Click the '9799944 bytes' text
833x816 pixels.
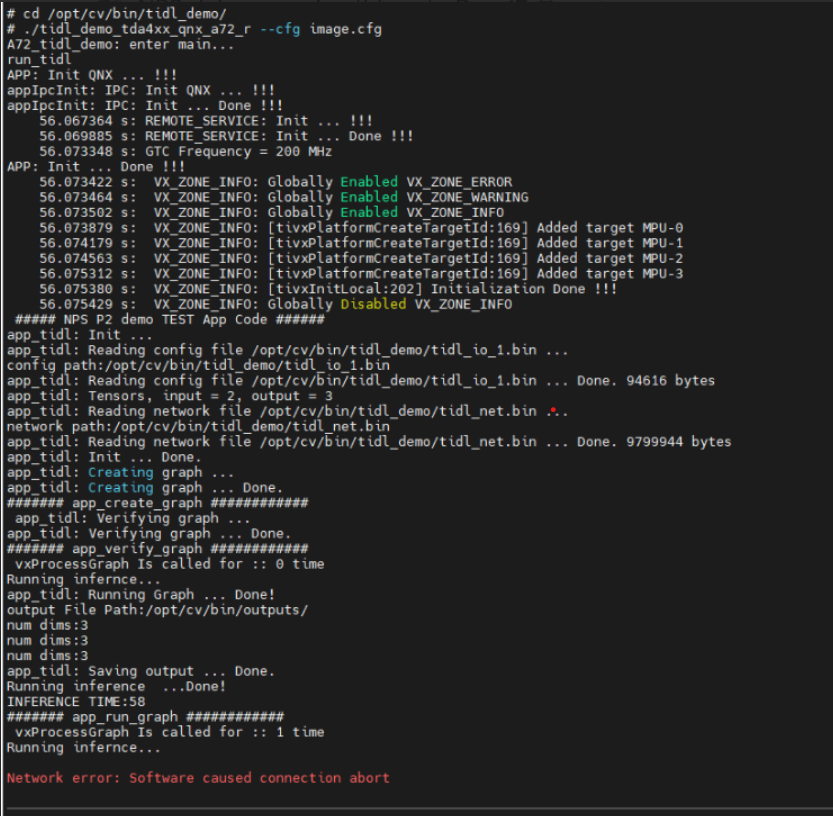click(678, 441)
